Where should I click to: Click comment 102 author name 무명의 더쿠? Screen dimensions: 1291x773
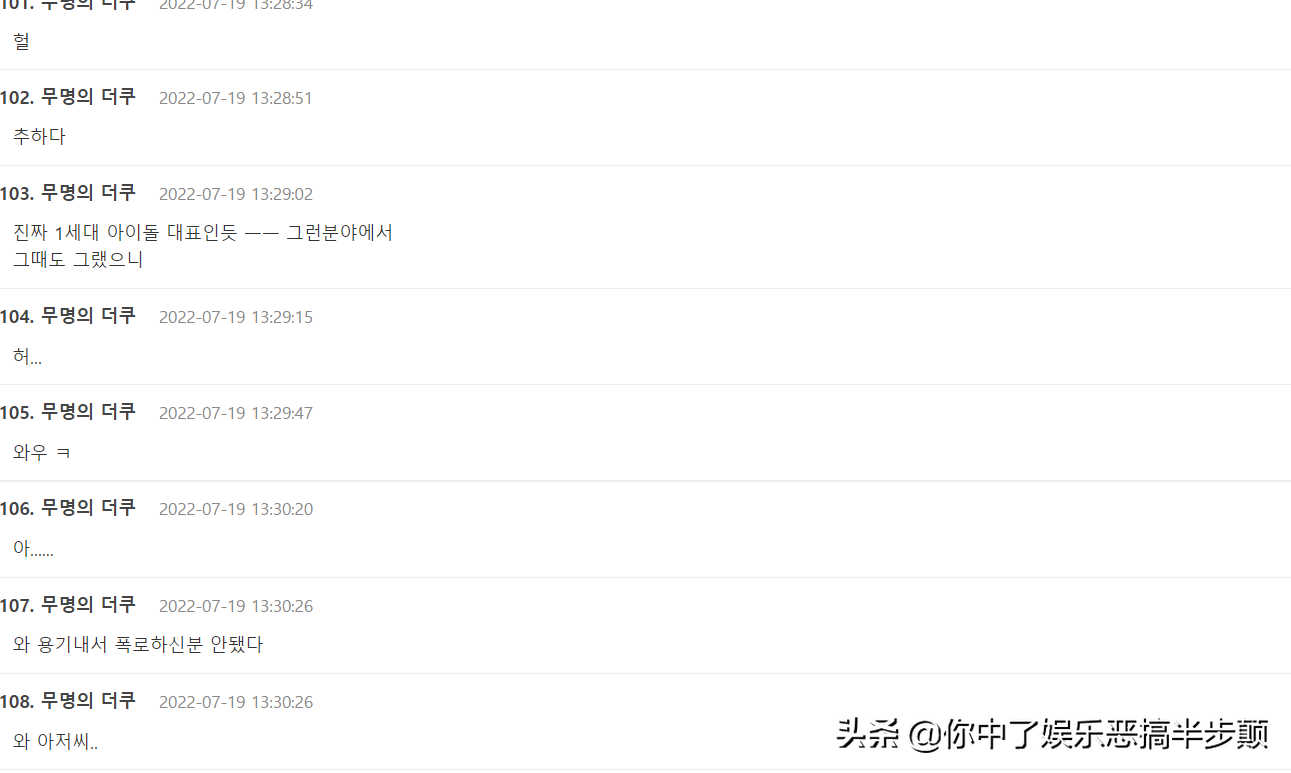pos(88,97)
